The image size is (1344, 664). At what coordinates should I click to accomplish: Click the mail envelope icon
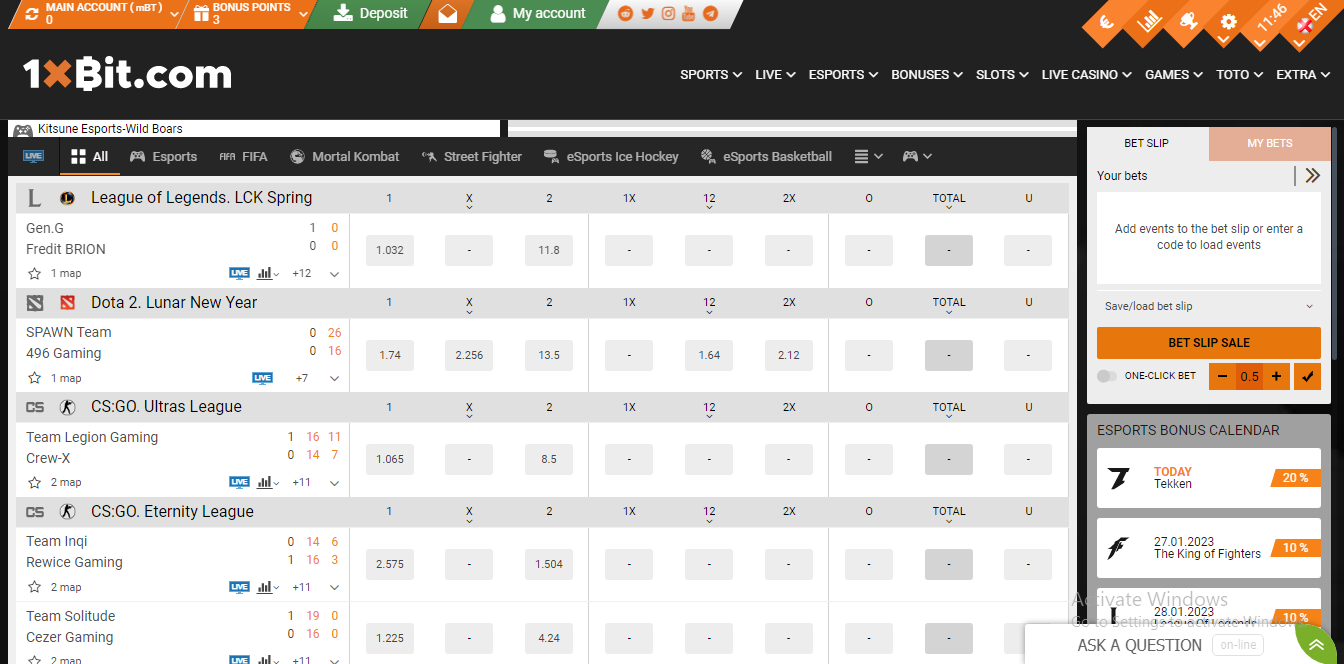point(447,14)
